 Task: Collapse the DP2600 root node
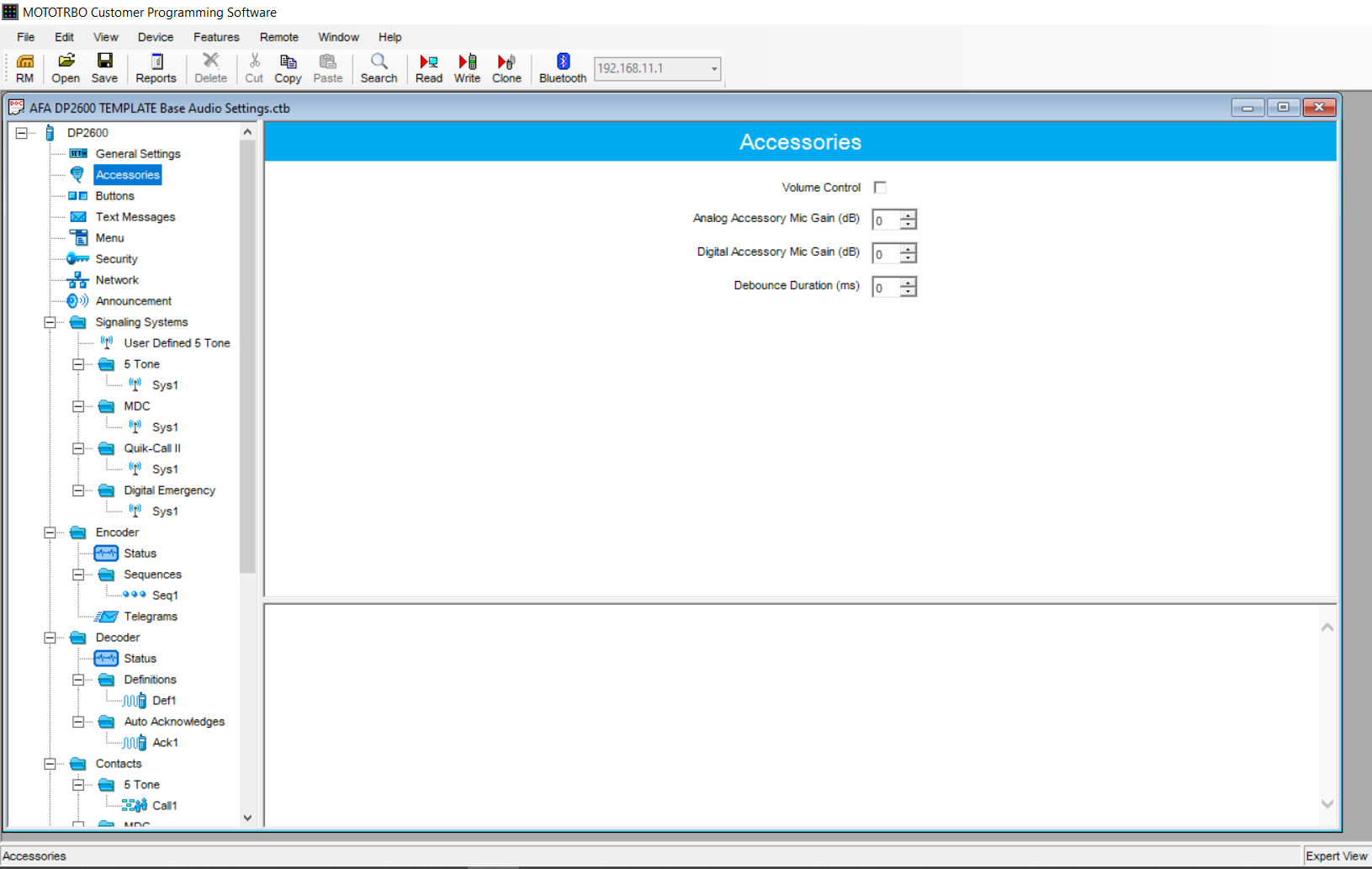click(22, 133)
